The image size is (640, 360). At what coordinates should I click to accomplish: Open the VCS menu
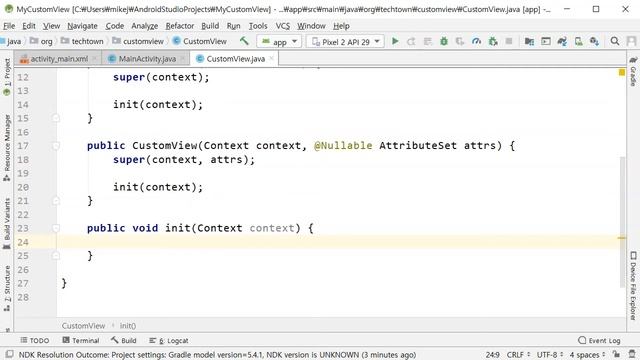(x=283, y=26)
